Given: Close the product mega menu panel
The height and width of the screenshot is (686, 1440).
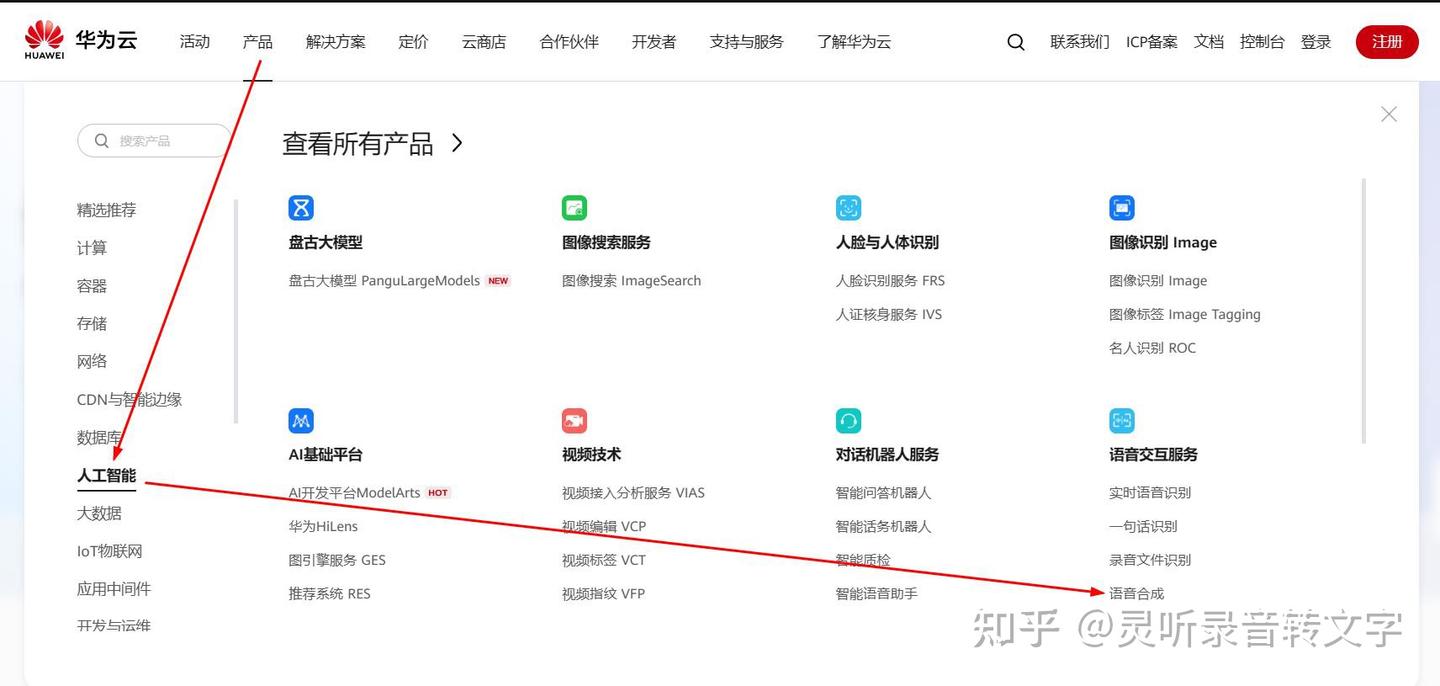Looking at the screenshot, I should pyautogui.click(x=1389, y=114).
